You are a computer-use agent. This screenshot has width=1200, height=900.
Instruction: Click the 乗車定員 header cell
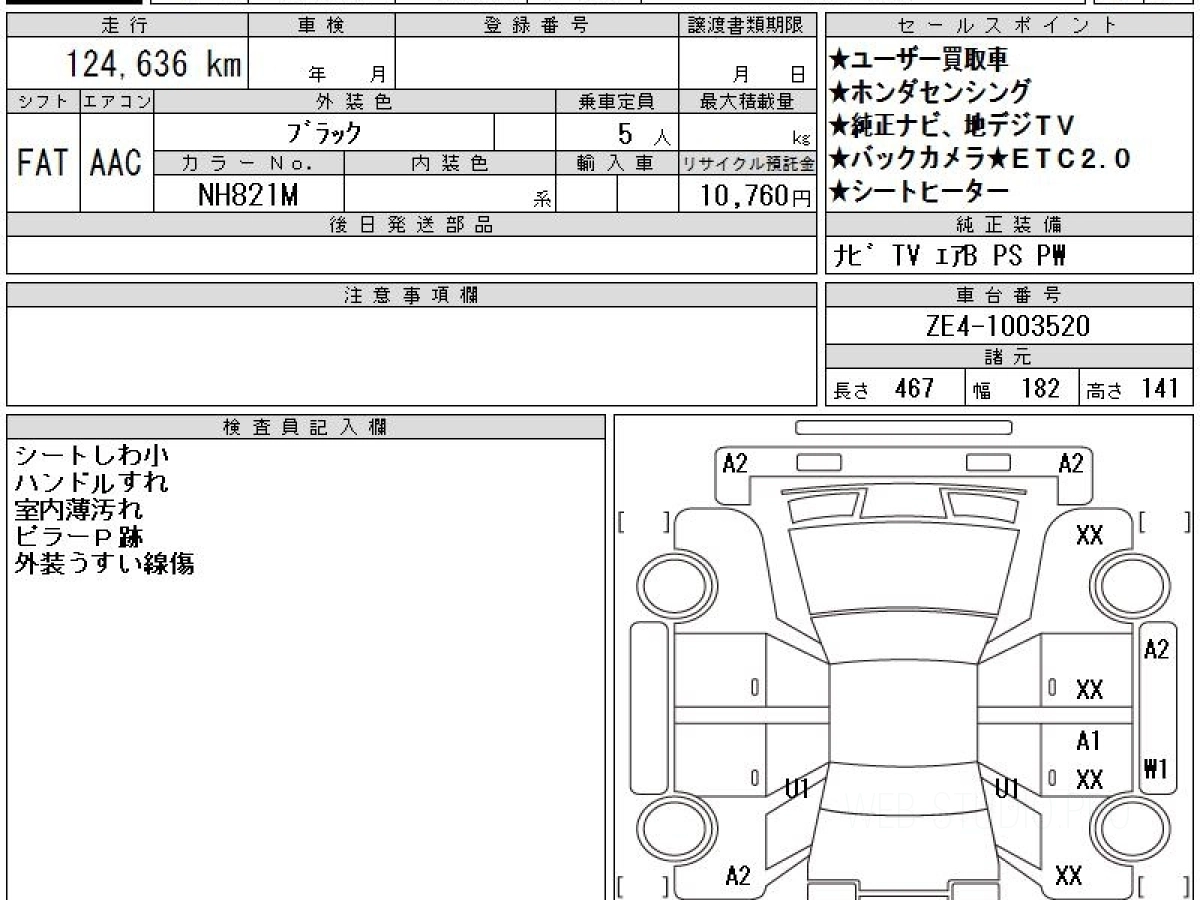(617, 101)
